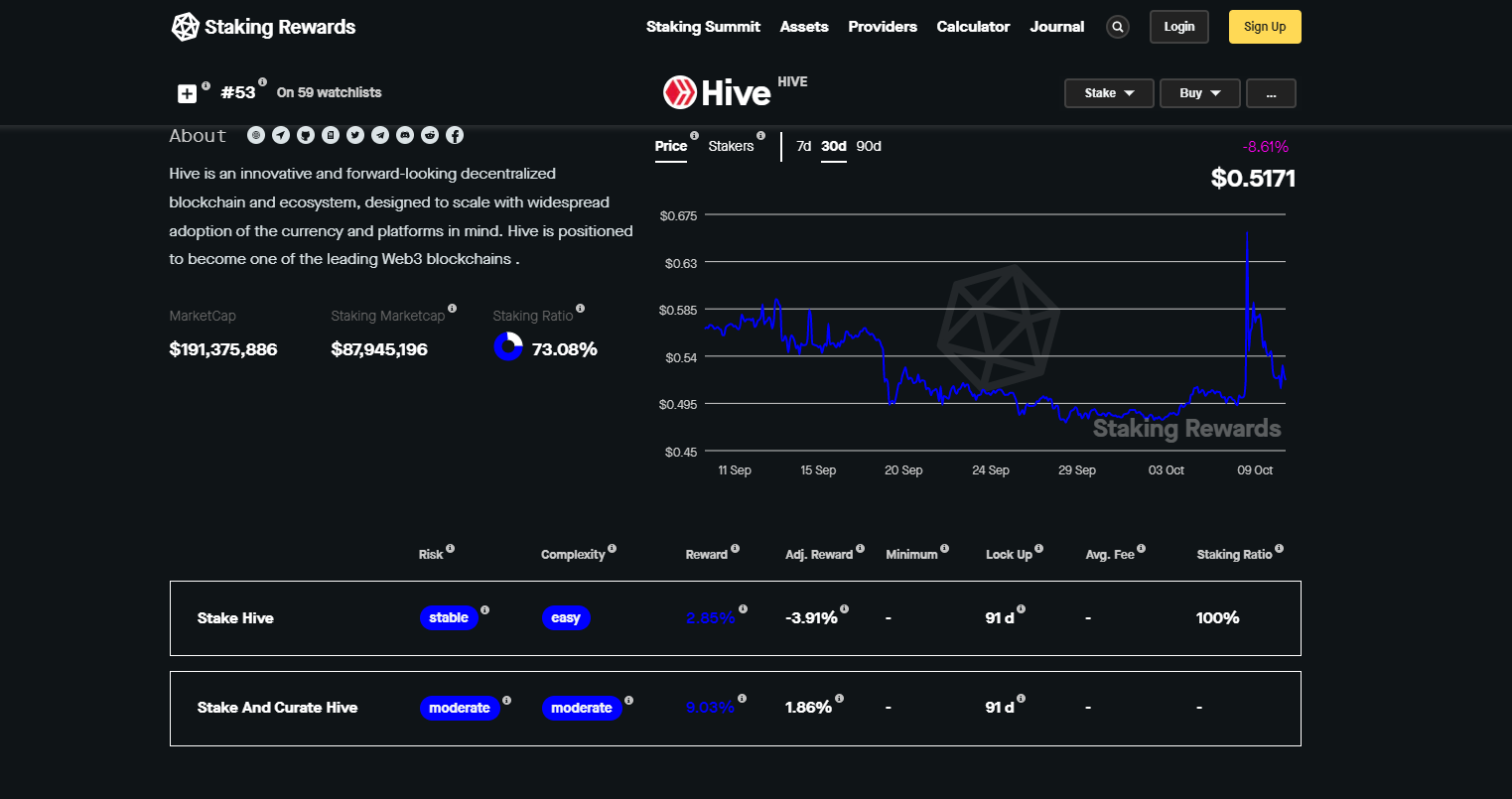Click the info icon beside -3.91% adjusted reward
Screen dimensions: 1512x799
(x=844, y=609)
